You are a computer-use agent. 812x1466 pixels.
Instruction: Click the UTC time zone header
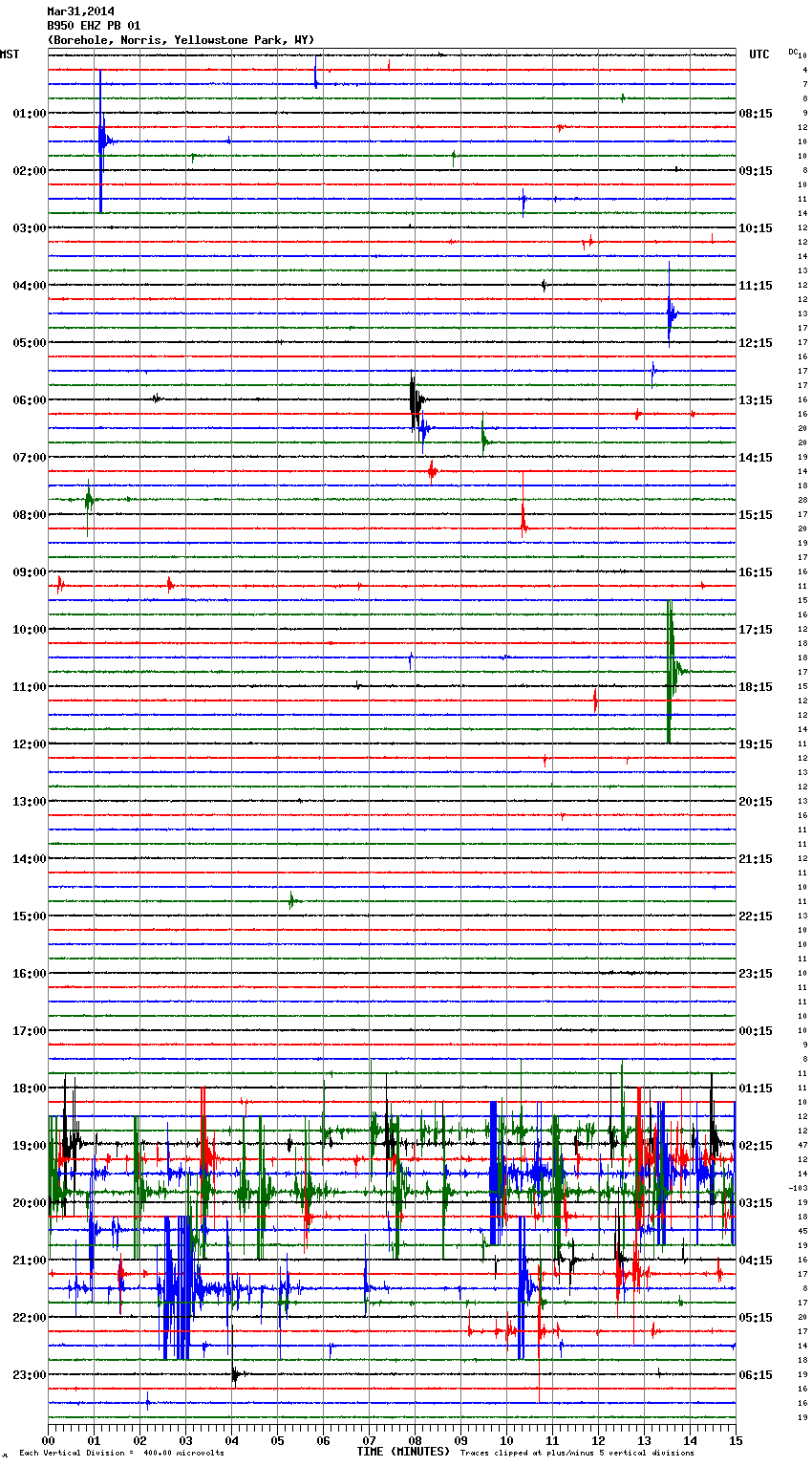tap(759, 54)
